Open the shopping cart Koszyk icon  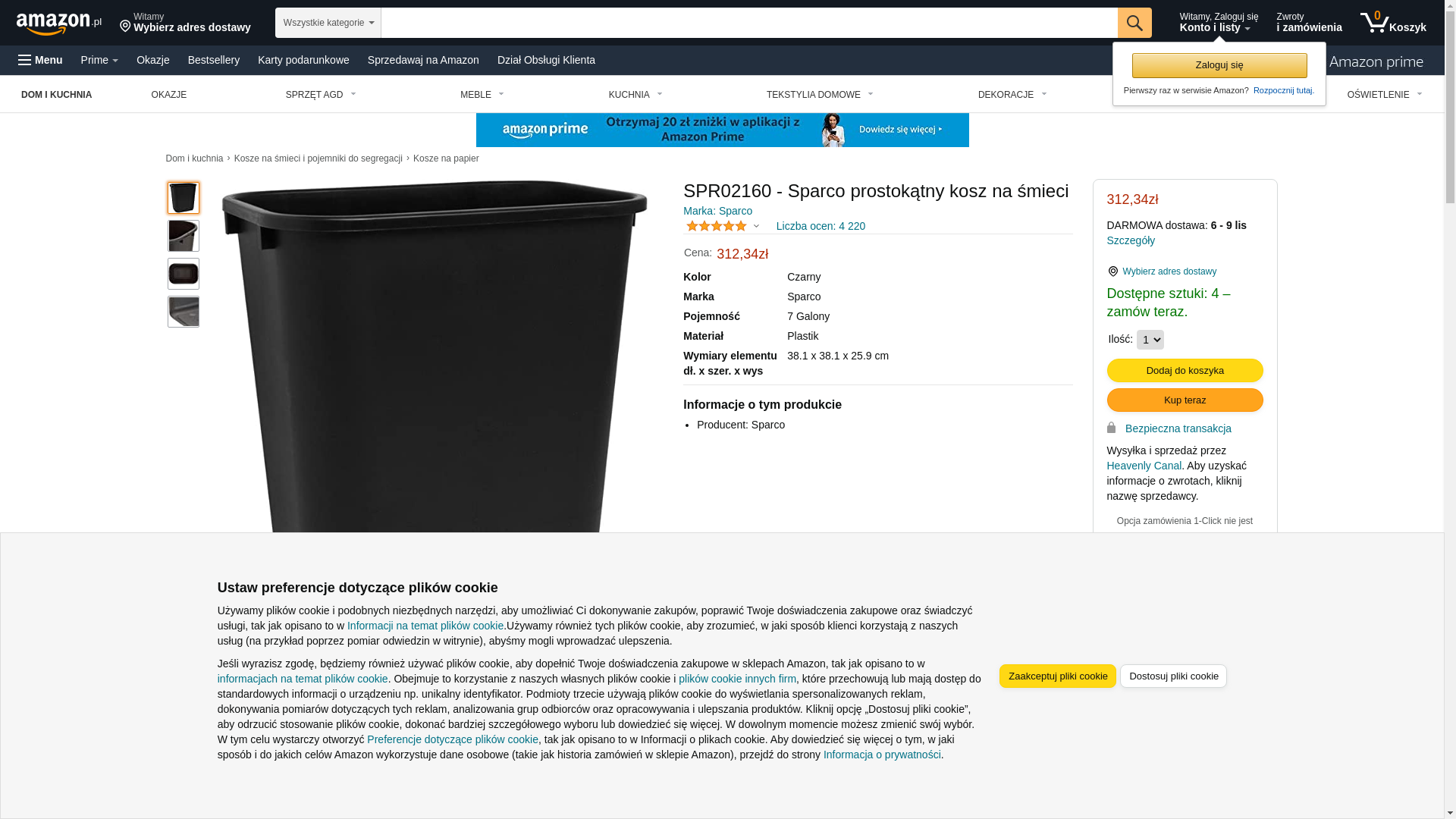tap(1393, 23)
